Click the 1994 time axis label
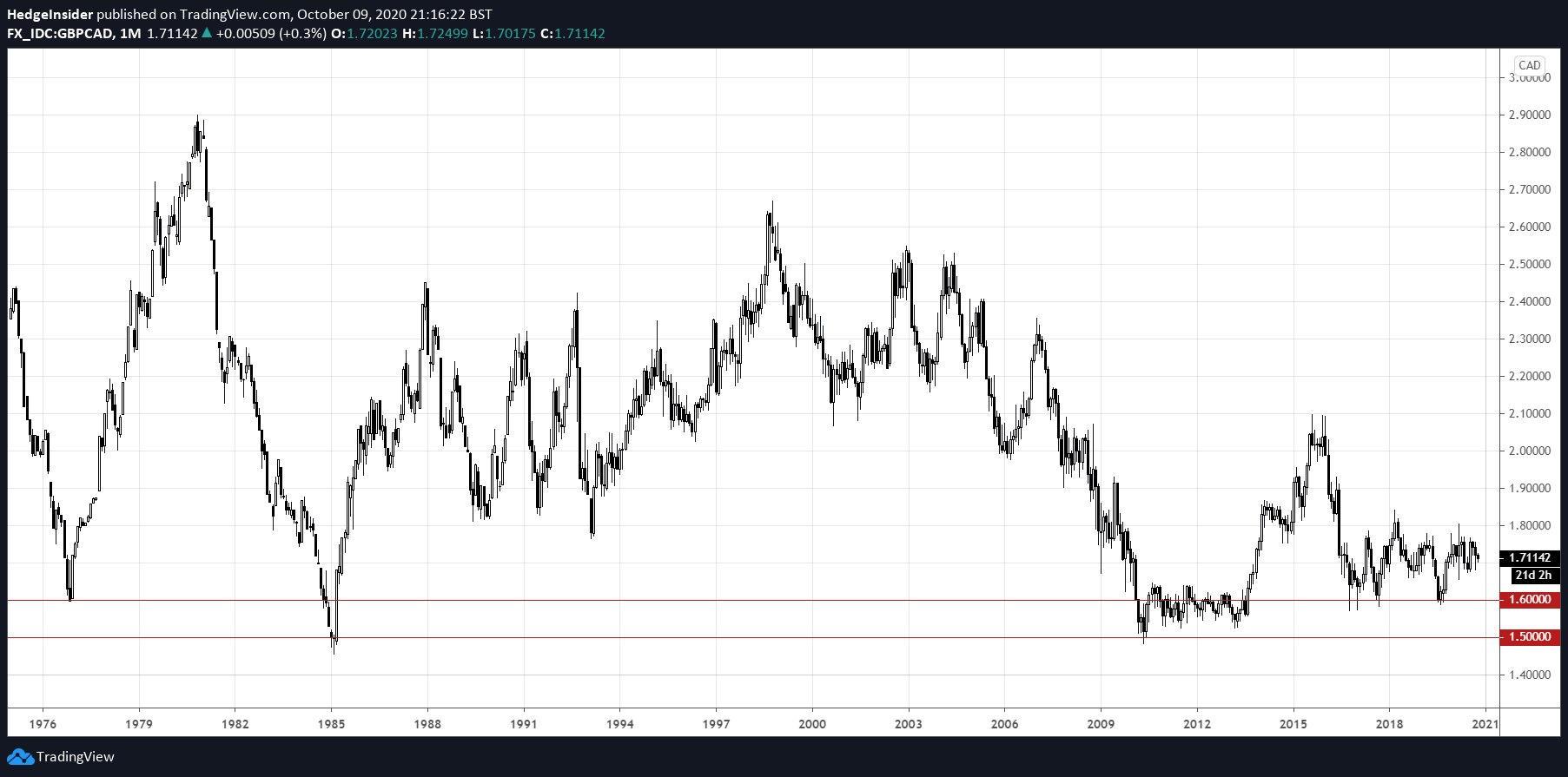The width and height of the screenshot is (1568, 777). click(x=619, y=724)
